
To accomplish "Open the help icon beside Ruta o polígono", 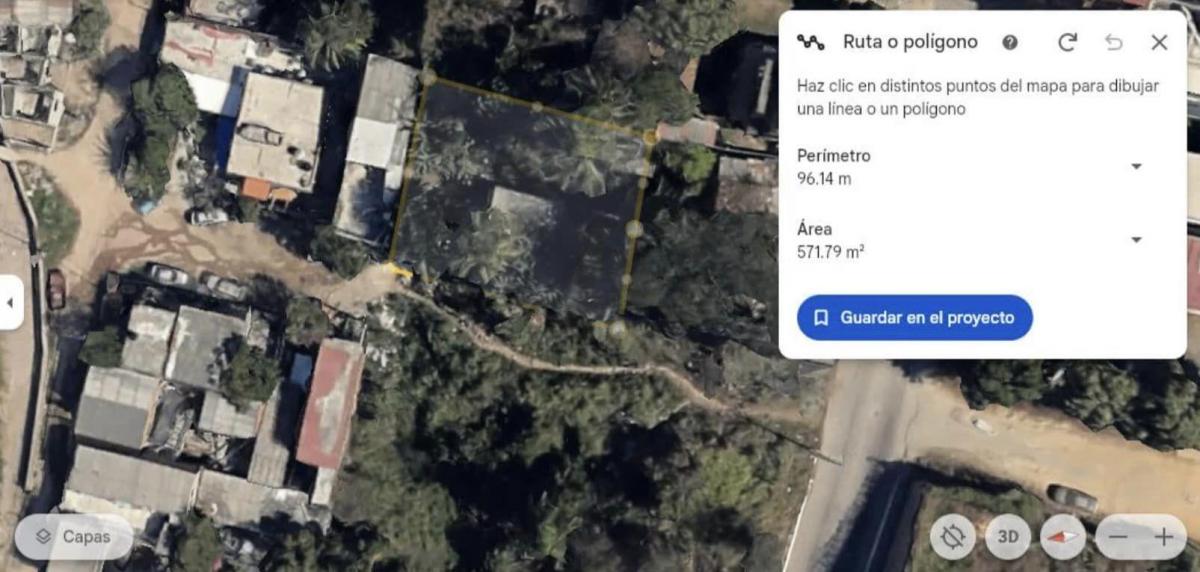I will [1010, 42].
